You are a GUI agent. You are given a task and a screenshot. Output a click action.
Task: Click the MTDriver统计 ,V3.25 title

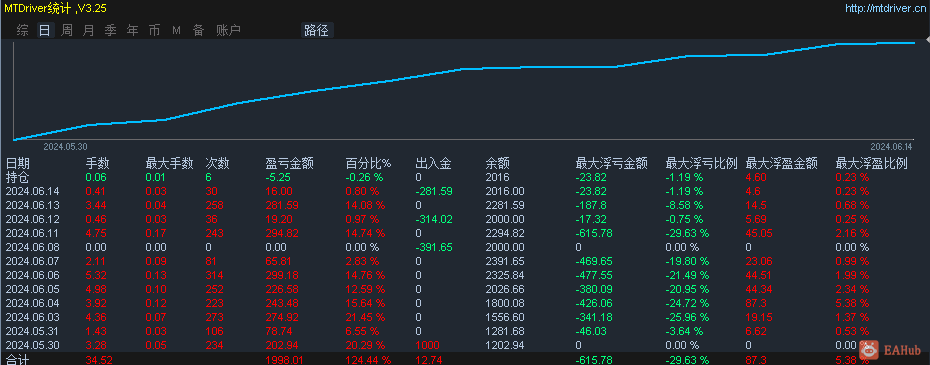pyautogui.click(x=56, y=8)
